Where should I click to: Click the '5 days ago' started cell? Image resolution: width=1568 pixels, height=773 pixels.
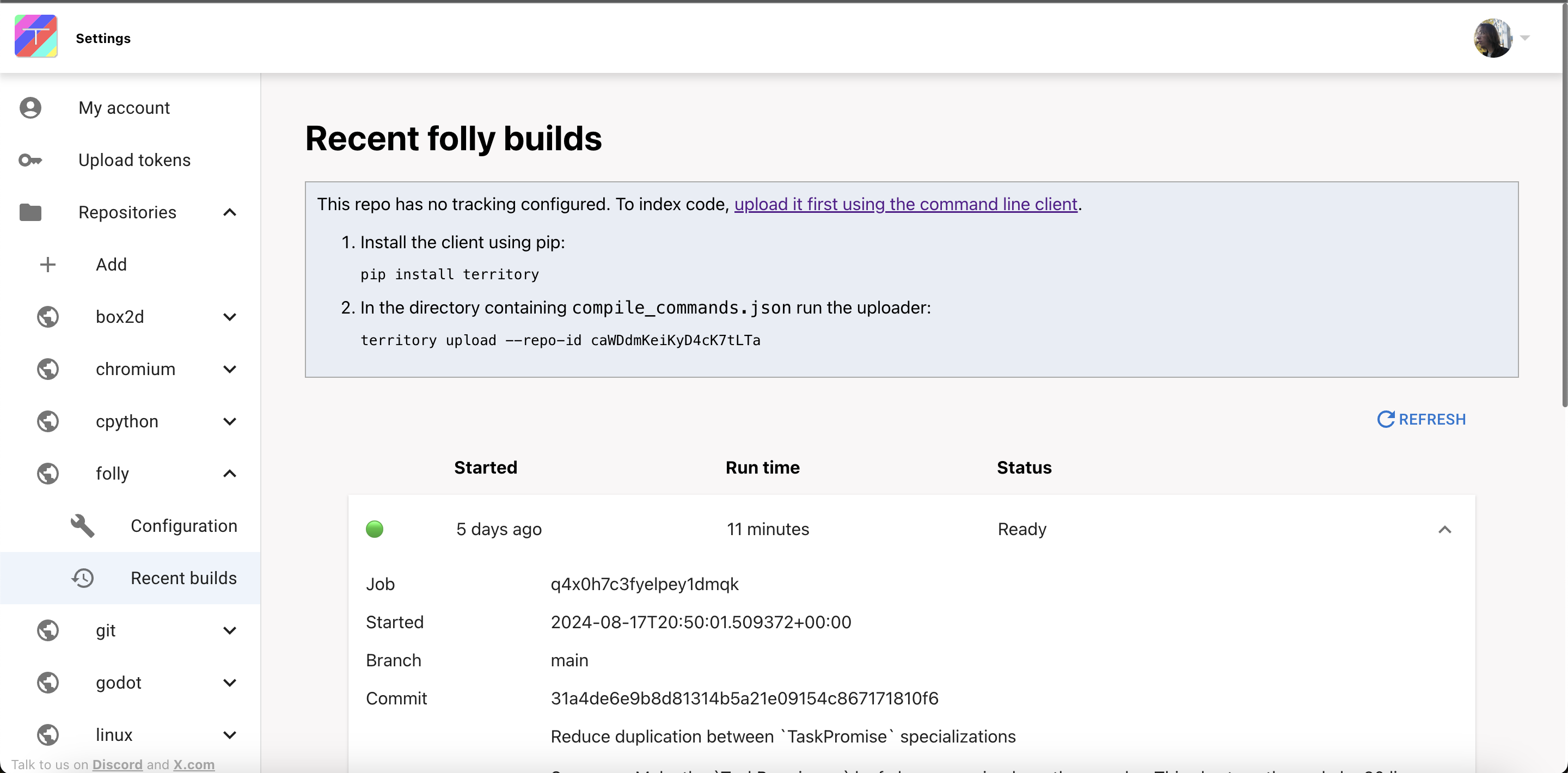click(x=499, y=529)
